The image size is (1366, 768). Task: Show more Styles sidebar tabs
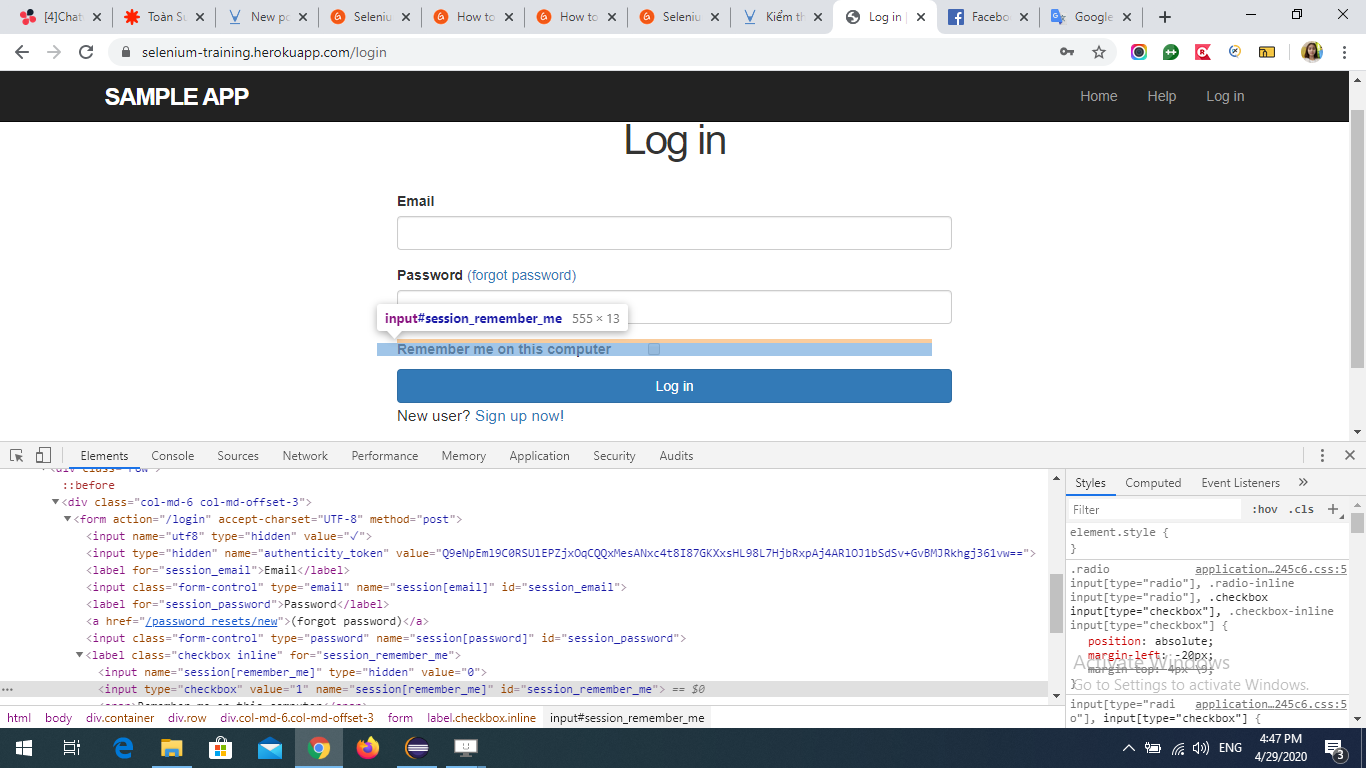1303,482
